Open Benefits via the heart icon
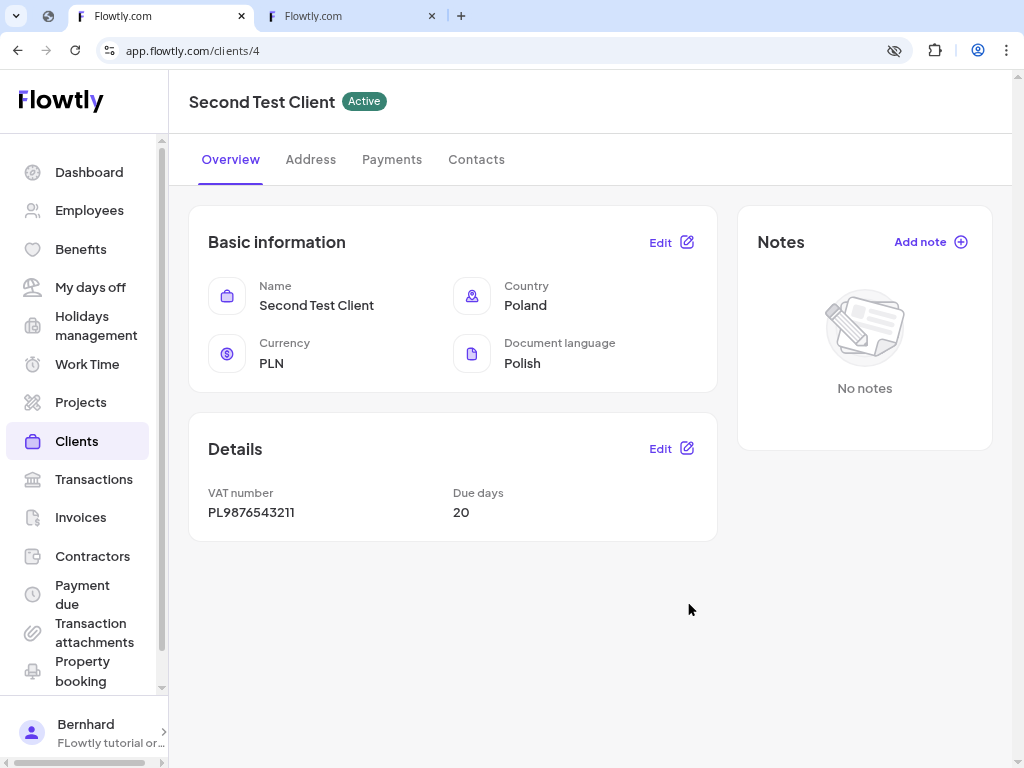The width and height of the screenshot is (1024, 768). click(33, 250)
